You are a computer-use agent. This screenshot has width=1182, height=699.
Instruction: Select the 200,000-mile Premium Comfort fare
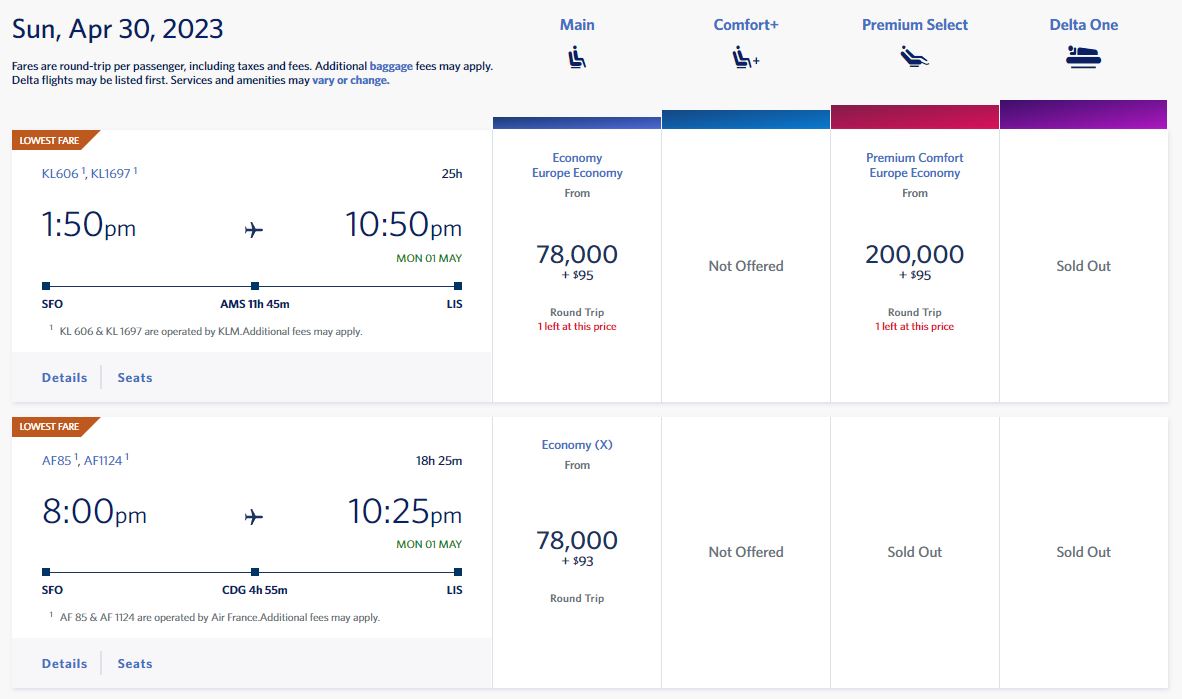914,257
